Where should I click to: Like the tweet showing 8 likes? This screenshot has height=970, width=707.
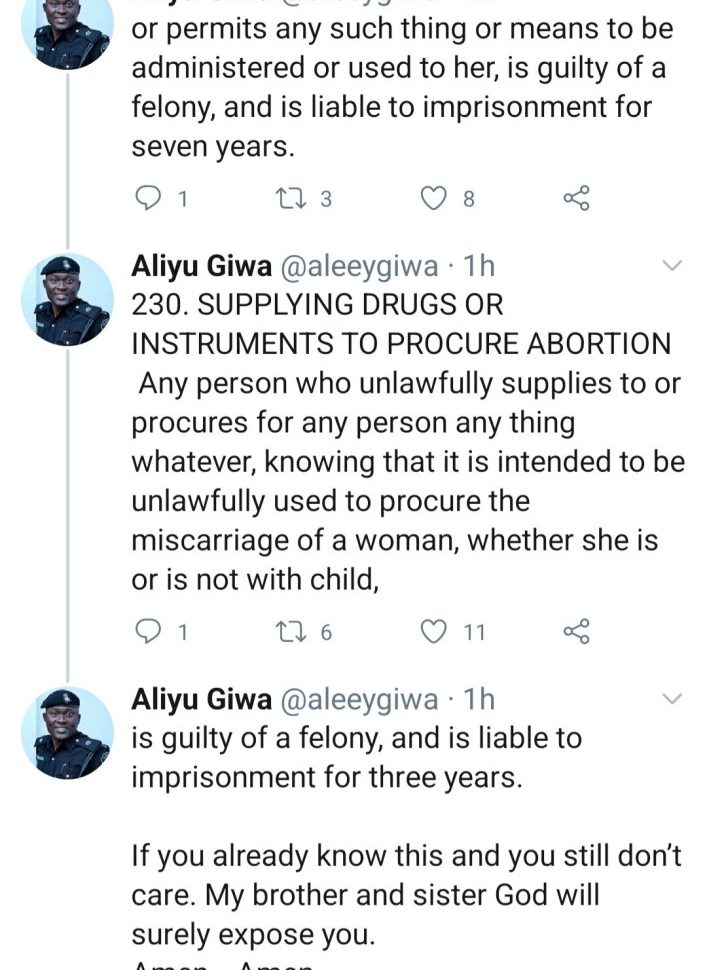coord(432,198)
